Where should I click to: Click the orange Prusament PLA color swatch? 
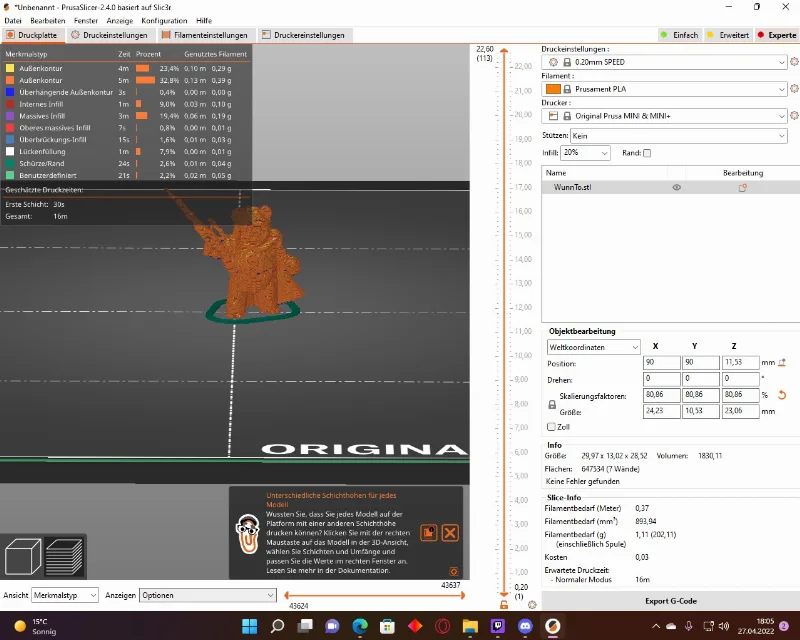553,89
